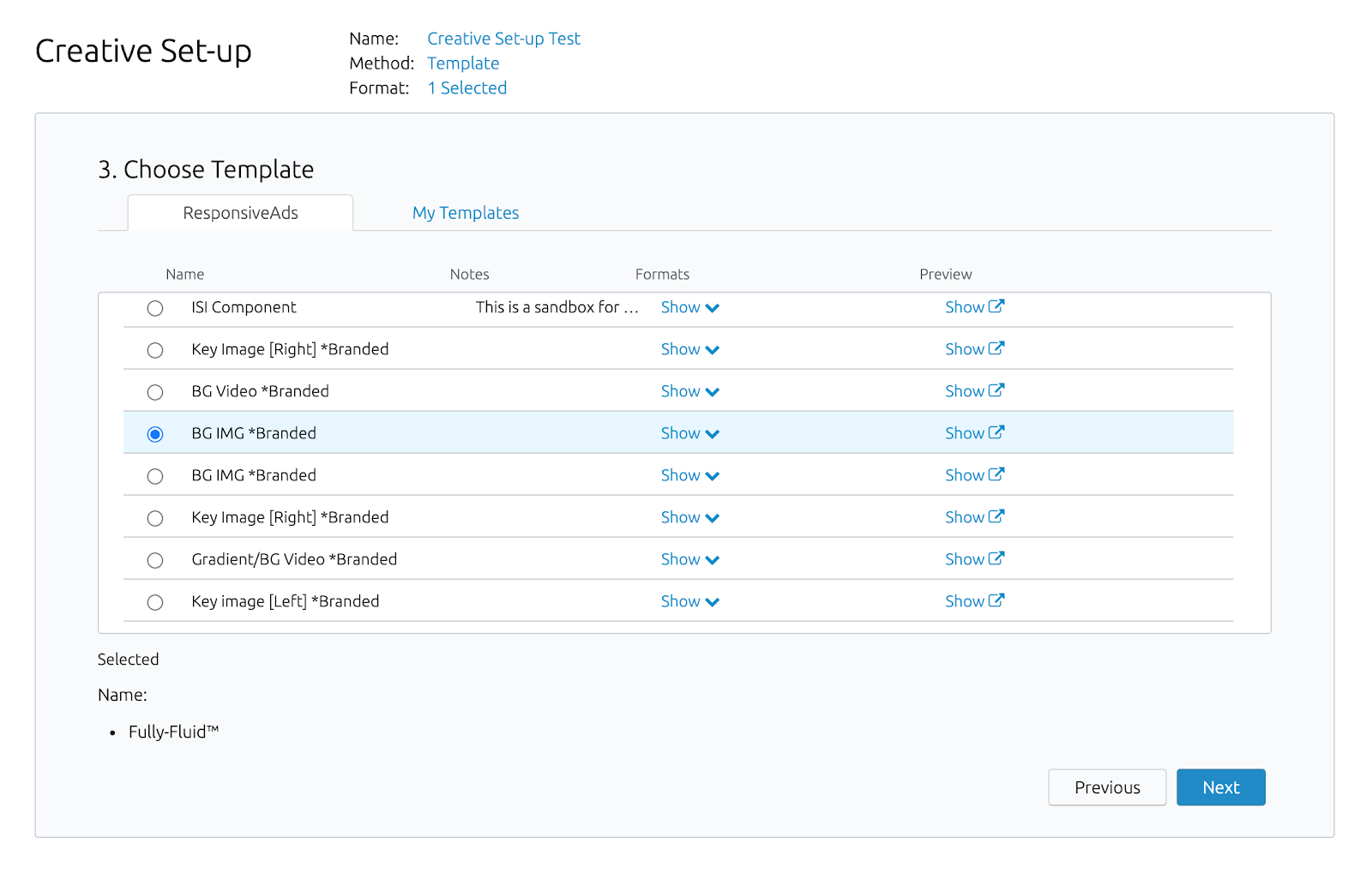Click the Next button
Screen dimensions: 1372x880
click(1221, 787)
